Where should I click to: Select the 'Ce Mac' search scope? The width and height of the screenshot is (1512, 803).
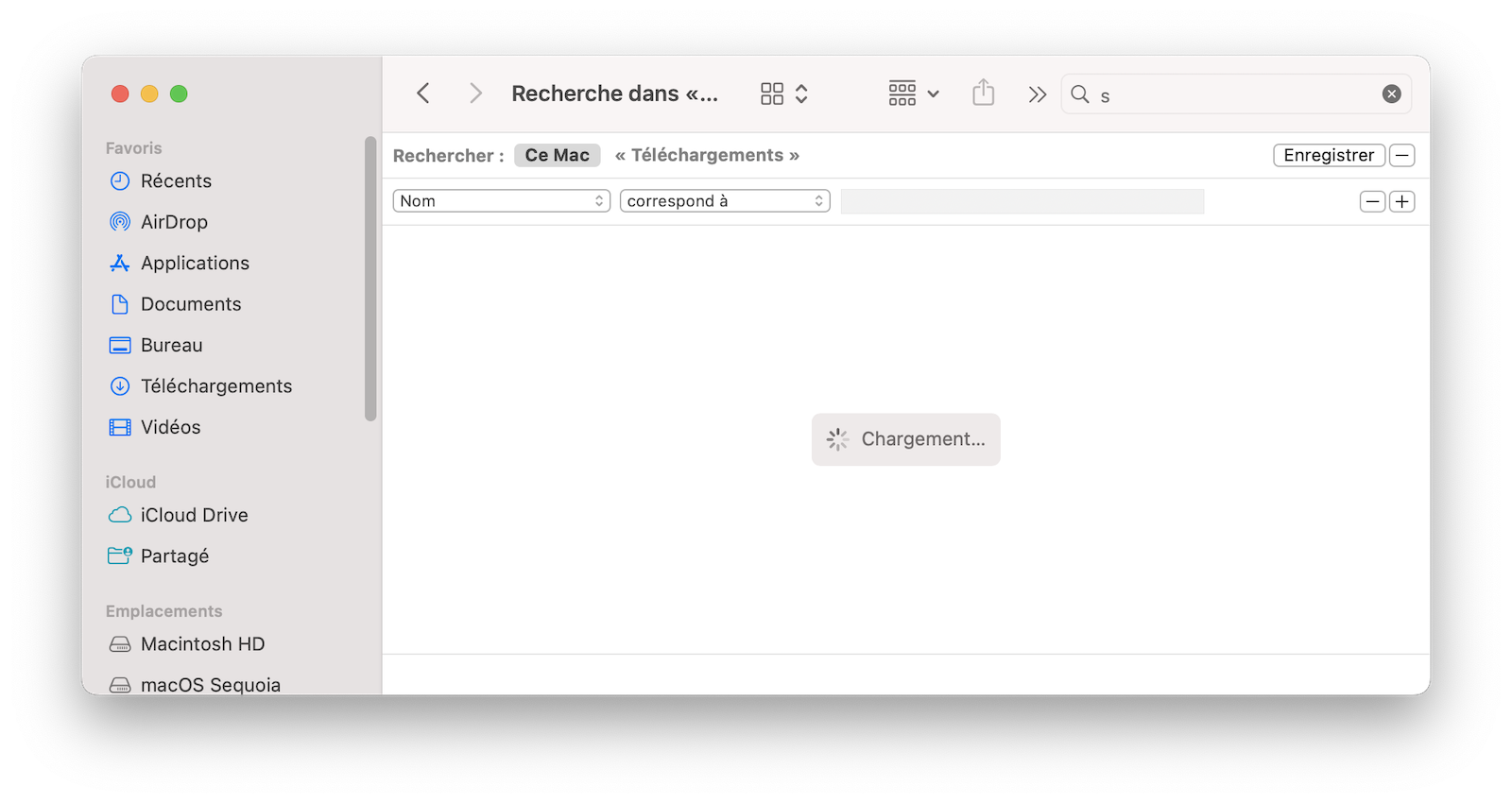(x=558, y=155)
